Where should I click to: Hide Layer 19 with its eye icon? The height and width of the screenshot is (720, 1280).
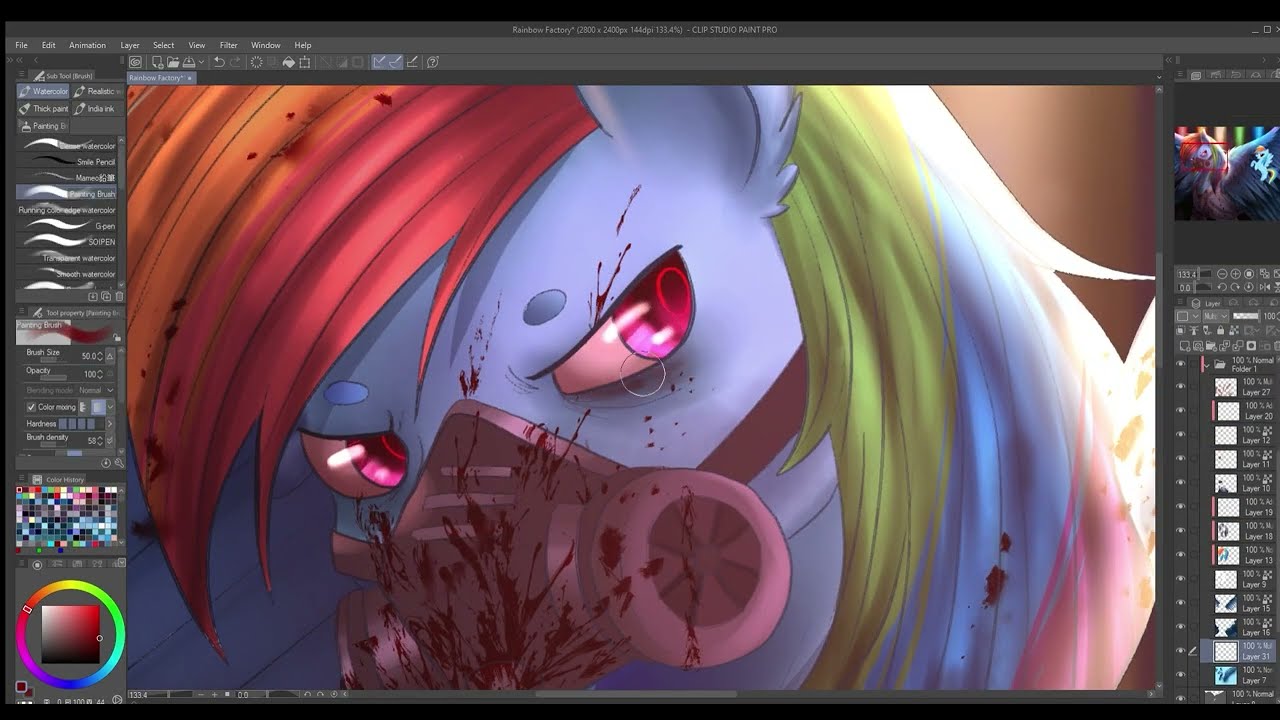1180,508
